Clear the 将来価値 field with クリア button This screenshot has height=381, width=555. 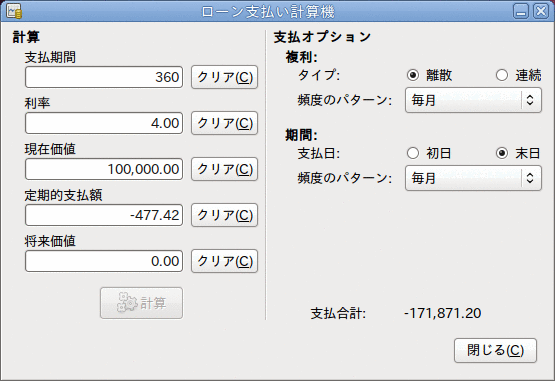click(x=224, y=261)
